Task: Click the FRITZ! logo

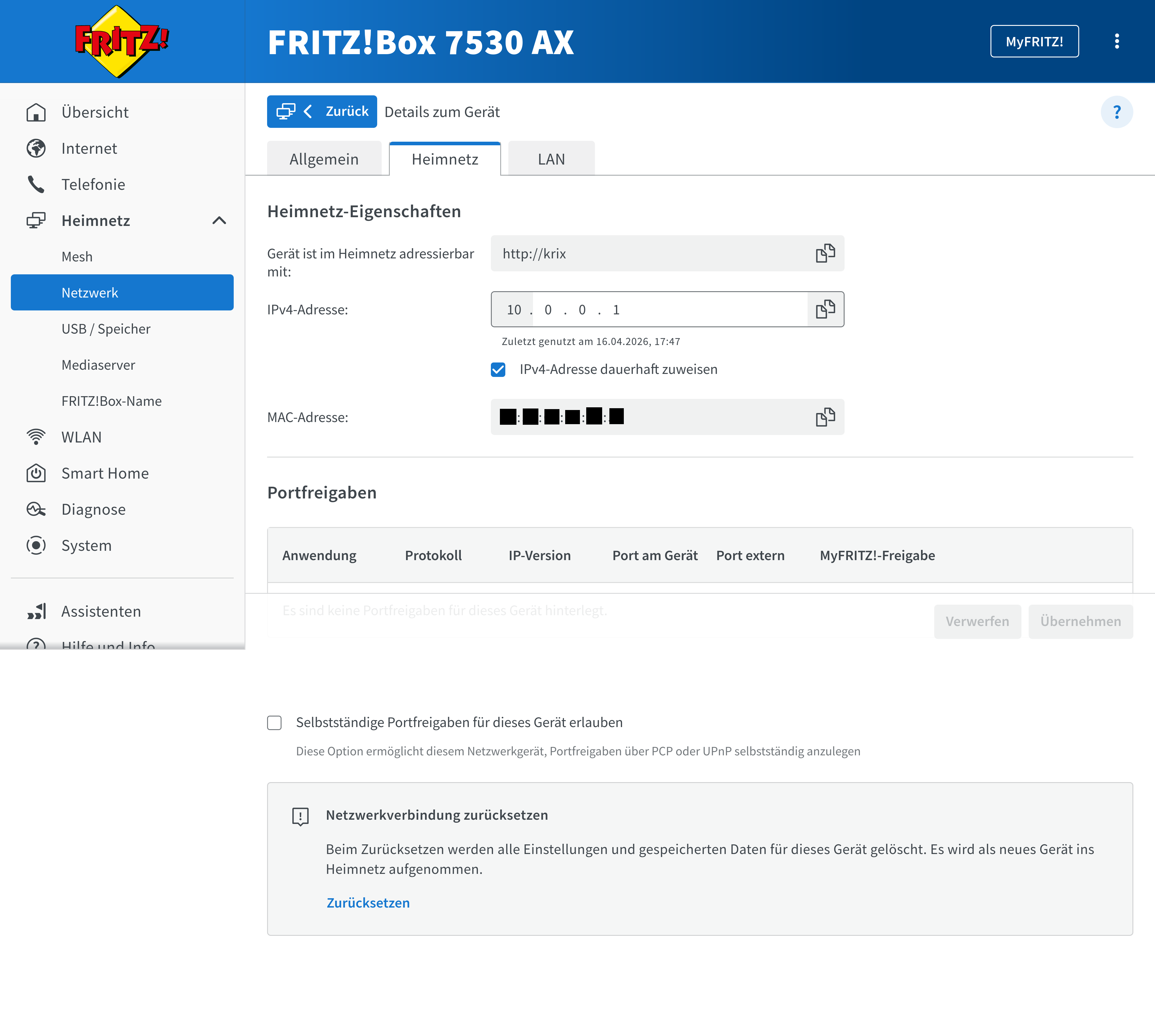Action: [x=122, y=41]
